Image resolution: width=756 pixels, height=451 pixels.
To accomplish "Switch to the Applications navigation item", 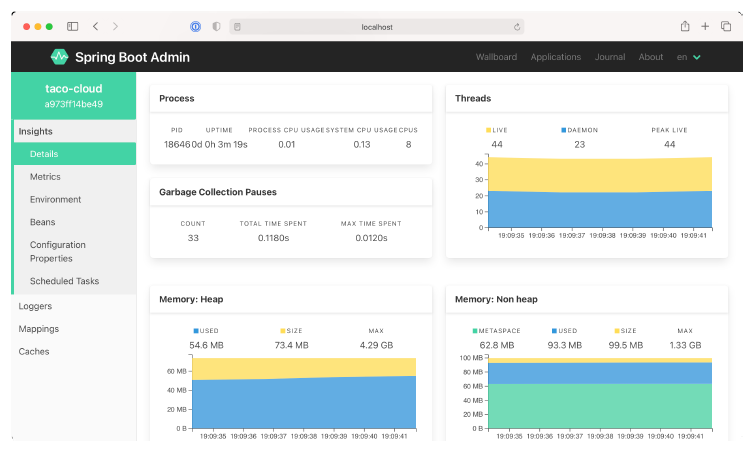I will click(555, 57).
